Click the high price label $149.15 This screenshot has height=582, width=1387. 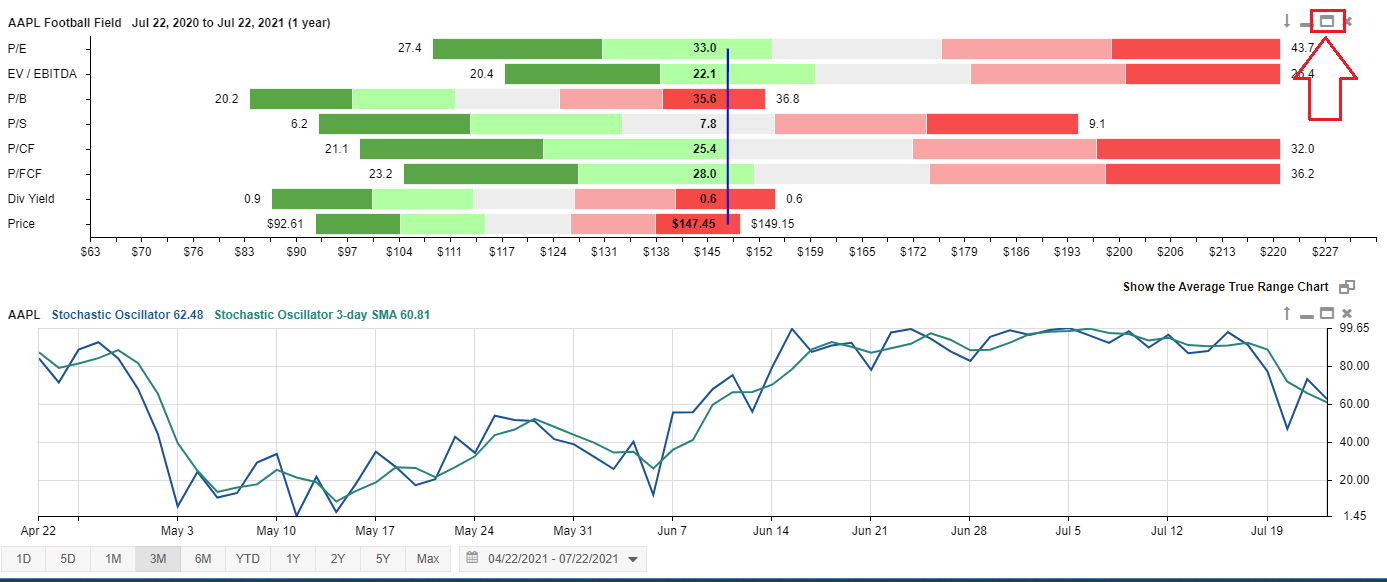(773, 223)
